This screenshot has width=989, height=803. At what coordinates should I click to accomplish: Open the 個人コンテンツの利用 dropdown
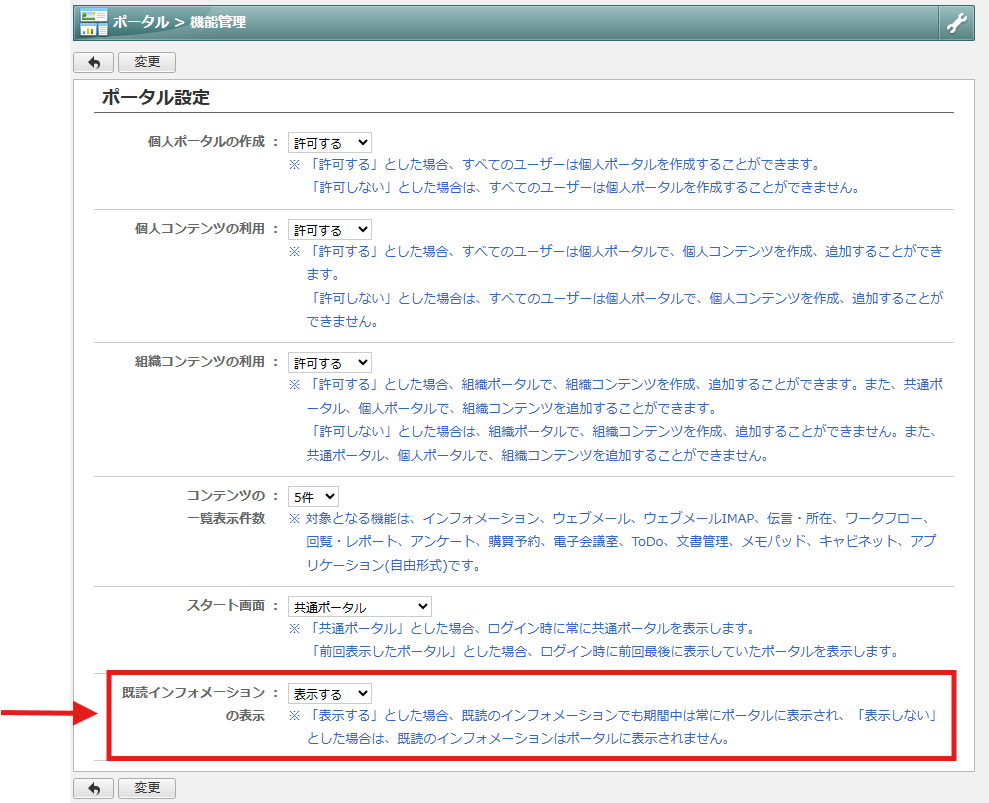coord(330,230)
